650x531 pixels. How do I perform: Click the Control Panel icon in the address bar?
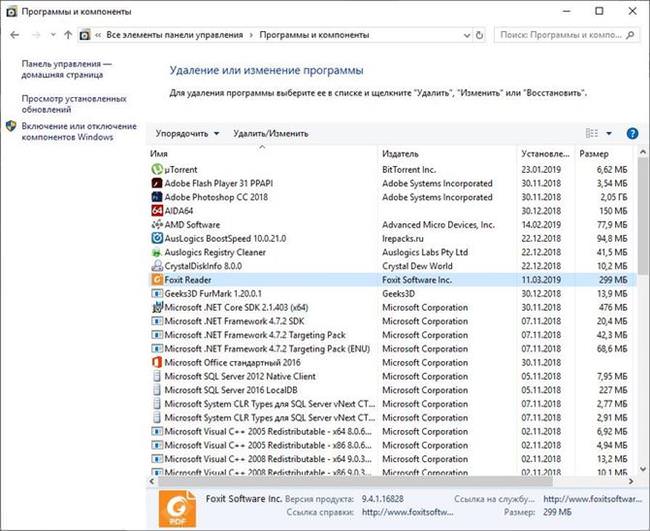[x=85, y=35]
